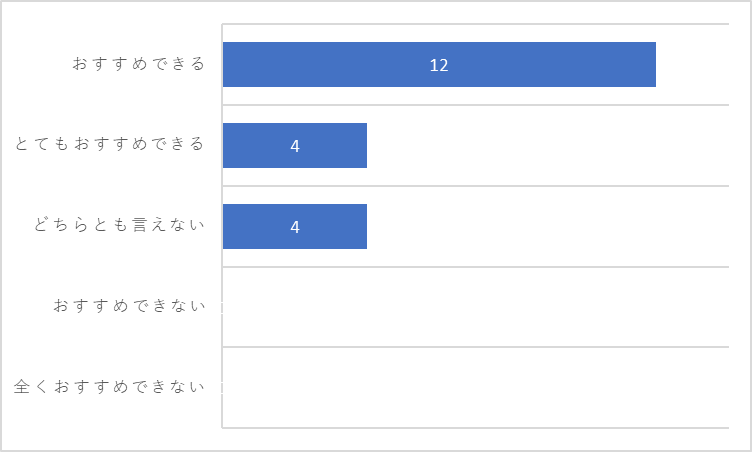Image resolution: width=752 pixels, height=452 pixels.
Task: Select the topmost horizontal gridline
Action: [475, 24]
